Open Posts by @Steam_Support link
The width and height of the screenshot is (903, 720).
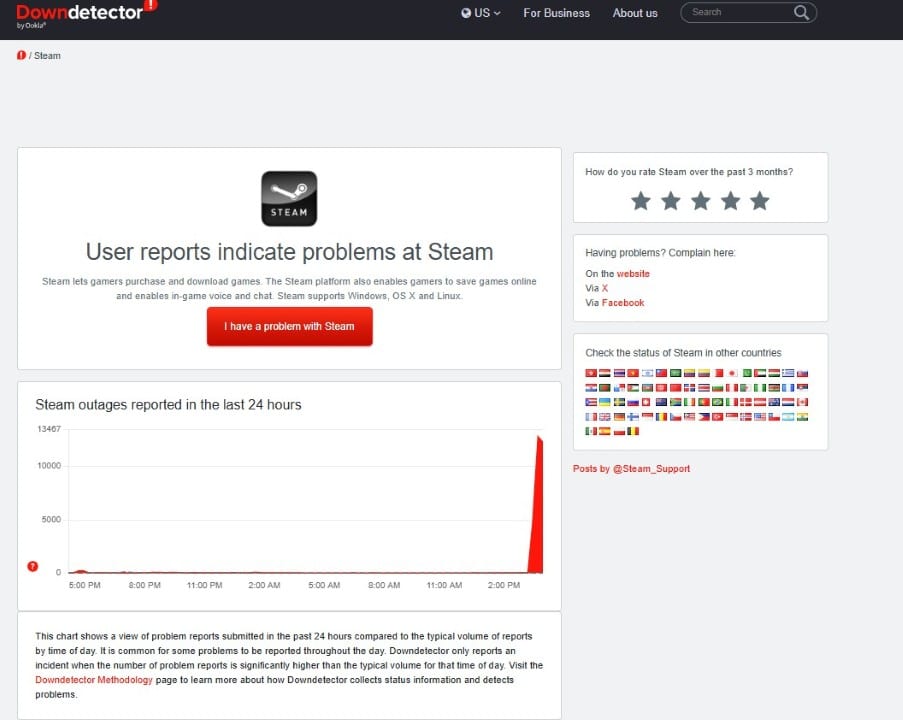631,468
